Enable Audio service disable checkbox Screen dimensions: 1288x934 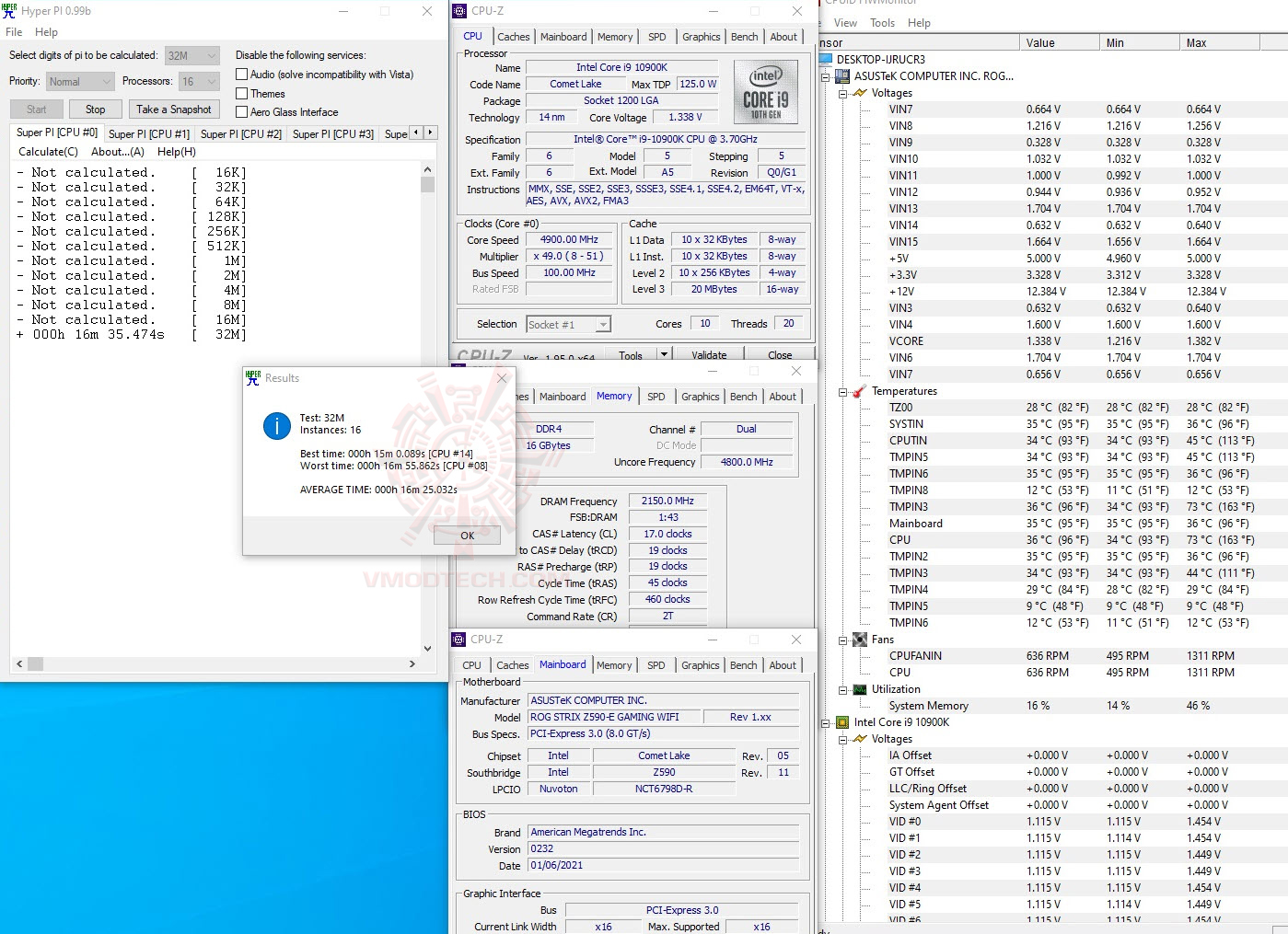[x=242, y=75]
